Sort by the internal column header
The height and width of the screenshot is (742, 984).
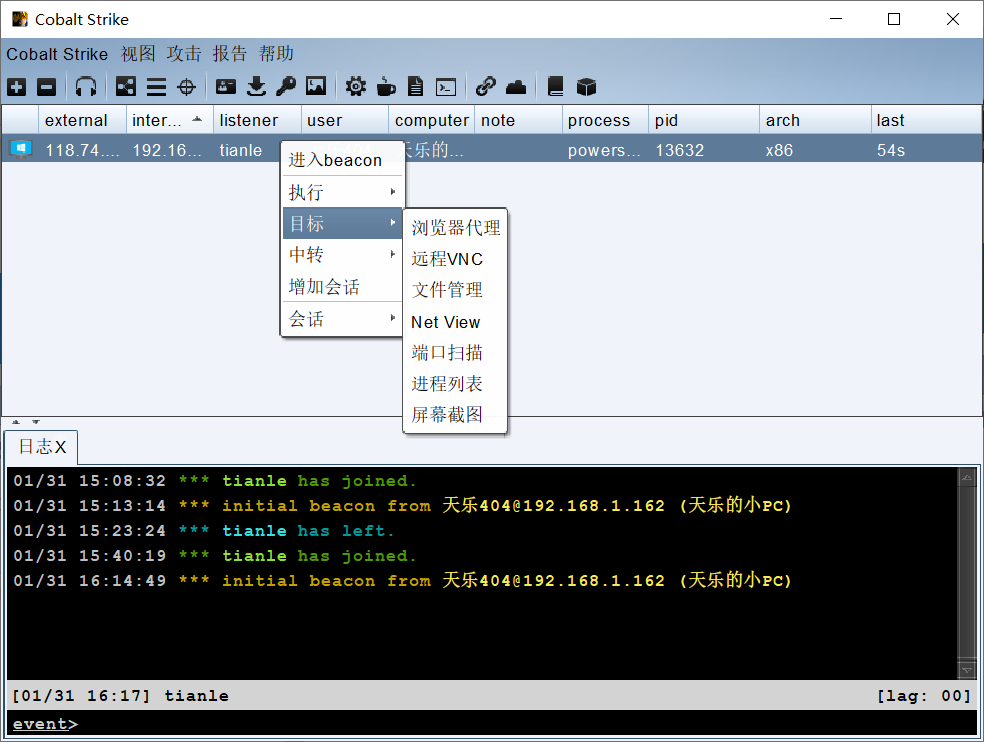click(x=169, y=120)
